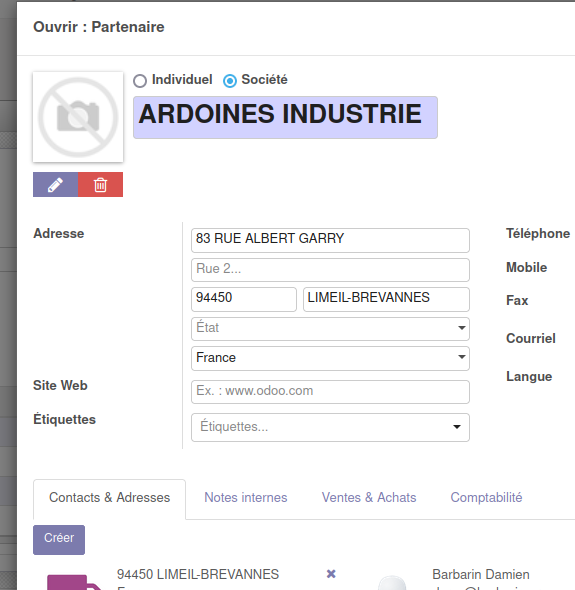
Task: Click the red trash delete image icon
Action: coord(100,185)
